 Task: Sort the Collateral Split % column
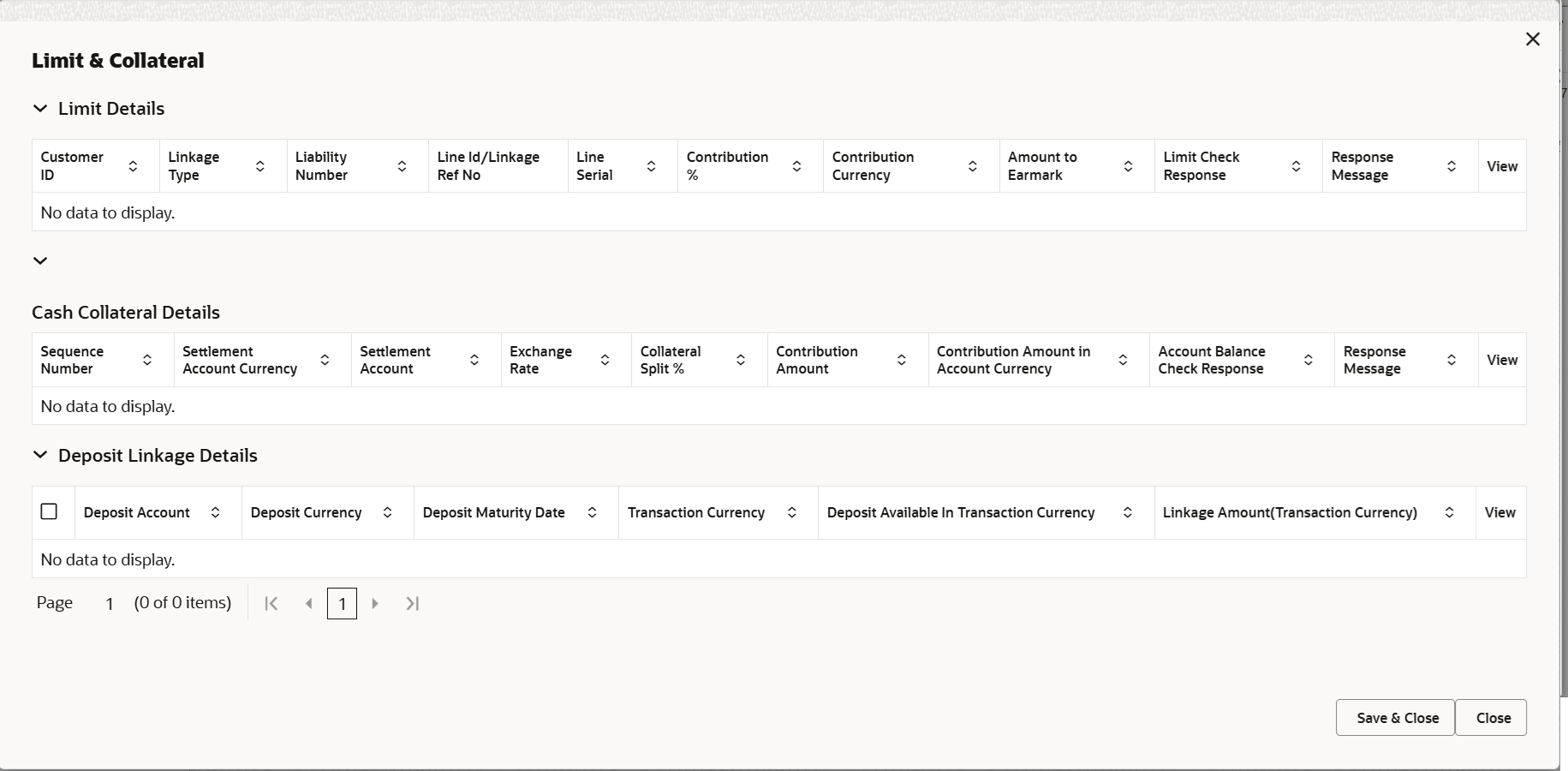(x=741, y=360)
